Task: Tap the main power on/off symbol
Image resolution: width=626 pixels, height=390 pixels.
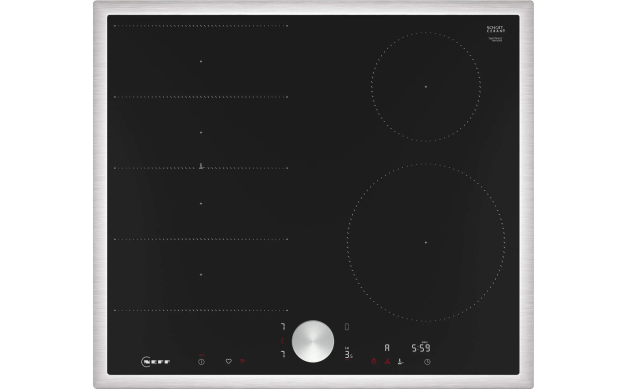Action: (x=201, y=362)
